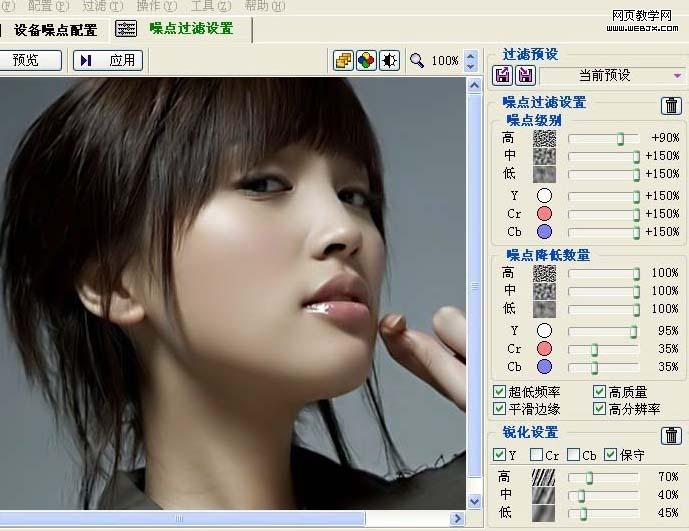The height and width of the screenshot is (531, 689).
Task: Toggle 保守 conservative sharpening checkbox
Action: pyautogui.click(x=610, y=455)
